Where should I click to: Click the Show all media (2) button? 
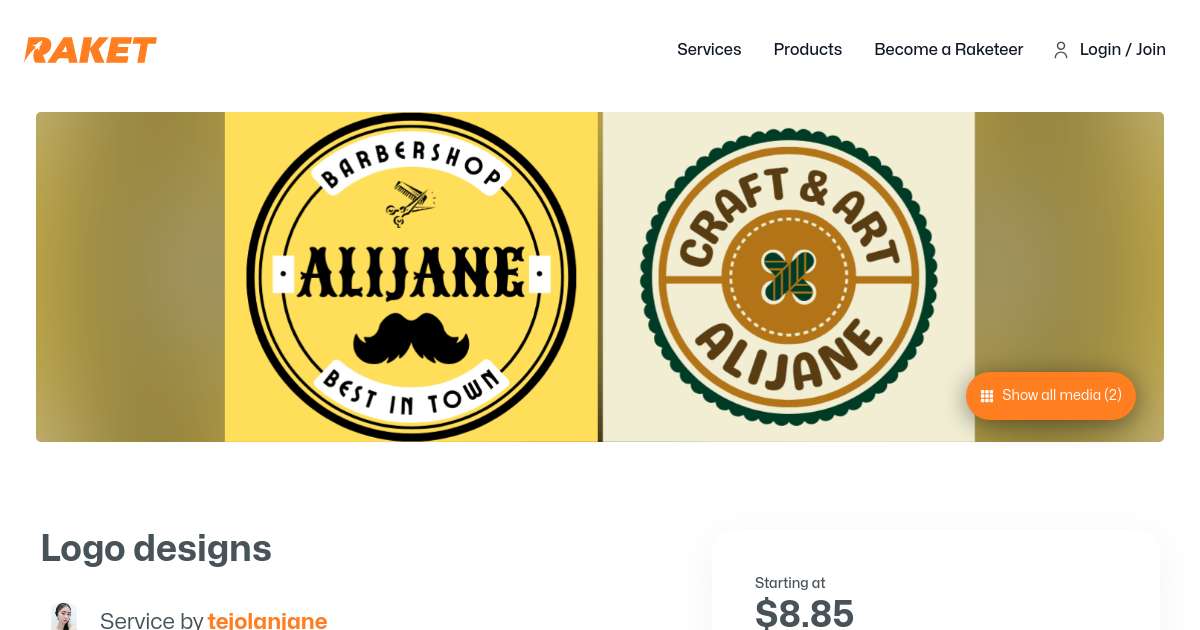(x=1050, y=396)
